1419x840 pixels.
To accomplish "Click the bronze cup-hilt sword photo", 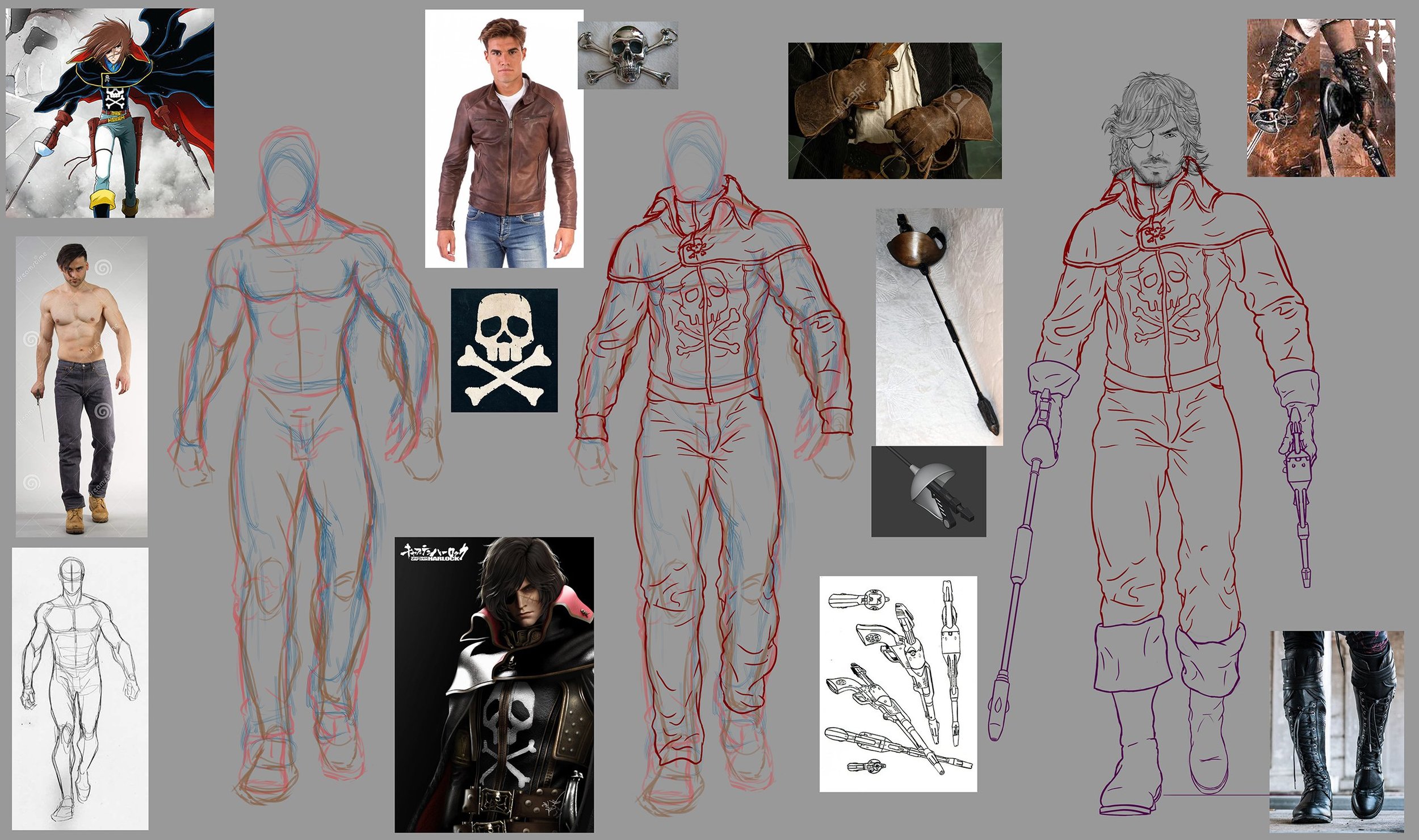I will (939, 326).
